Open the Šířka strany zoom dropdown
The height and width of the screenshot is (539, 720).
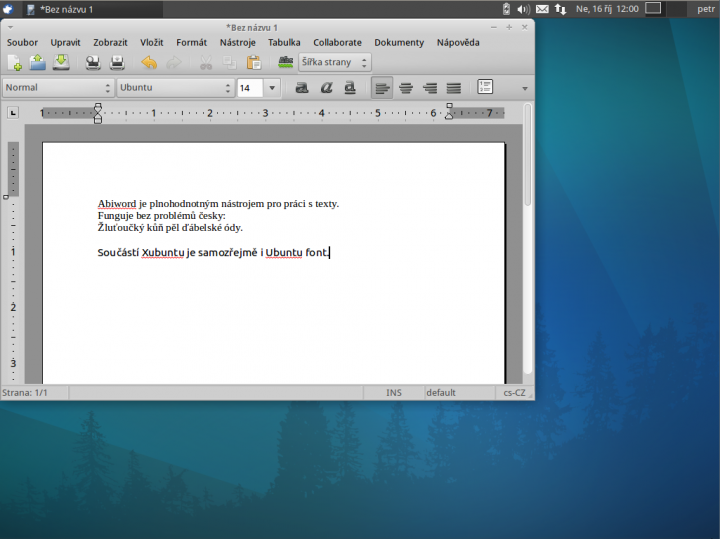335,62
